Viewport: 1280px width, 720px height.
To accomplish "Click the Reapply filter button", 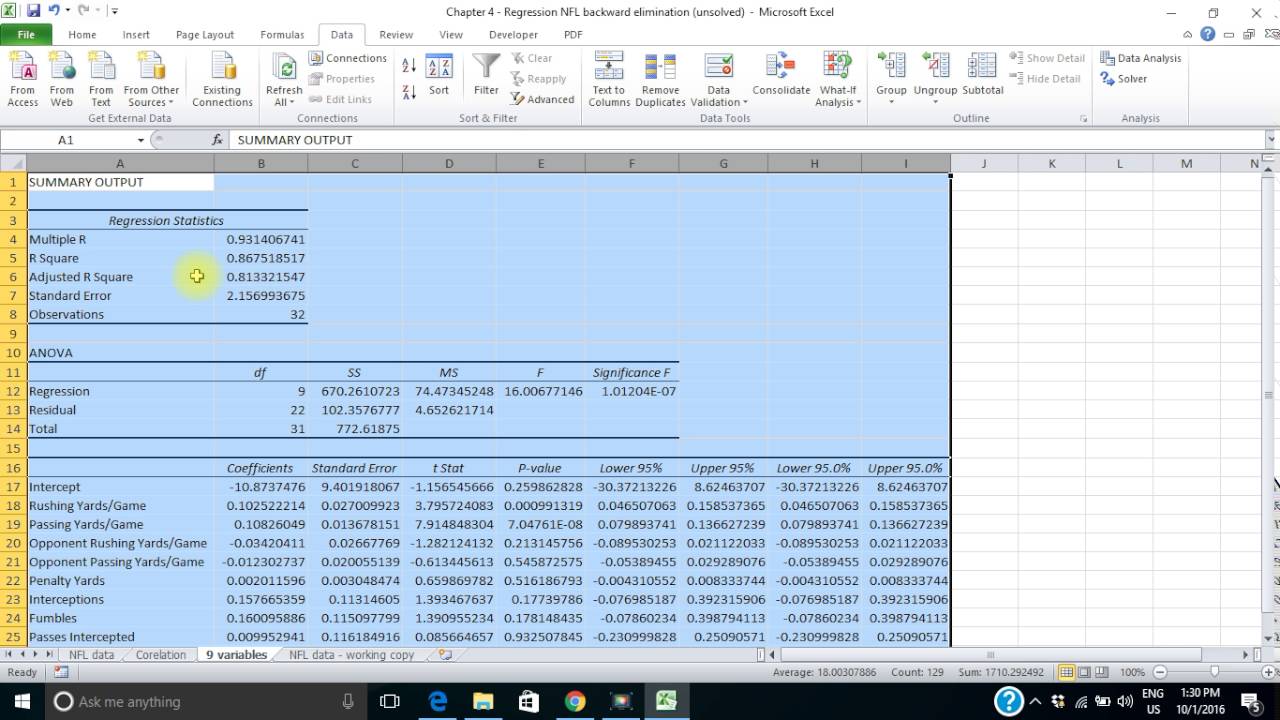I will pos(538,79).
